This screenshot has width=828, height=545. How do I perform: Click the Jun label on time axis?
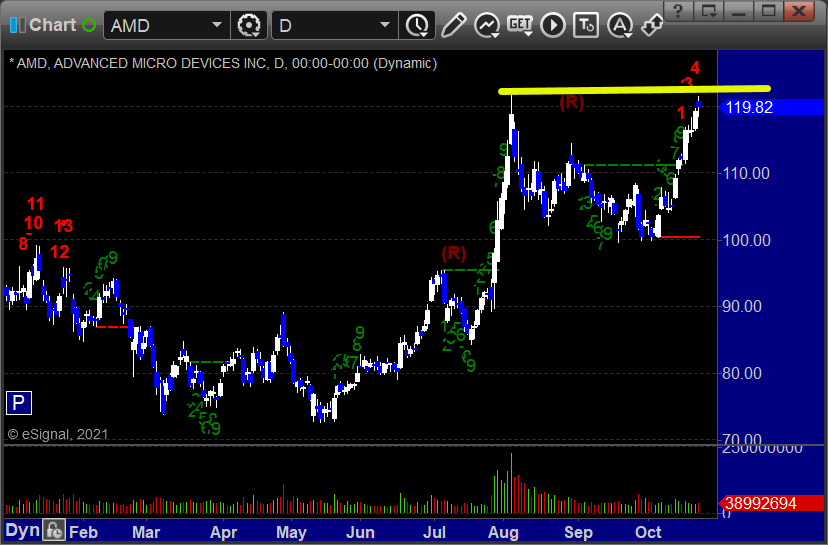tap(360, 532)
